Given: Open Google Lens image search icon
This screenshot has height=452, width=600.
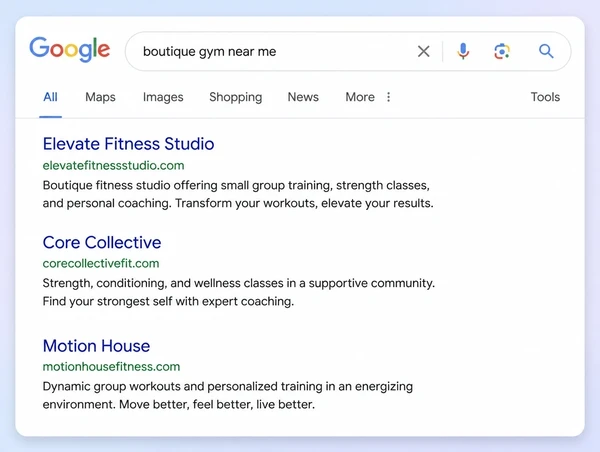Looking at the screenshot, I should tap(502, 51).
